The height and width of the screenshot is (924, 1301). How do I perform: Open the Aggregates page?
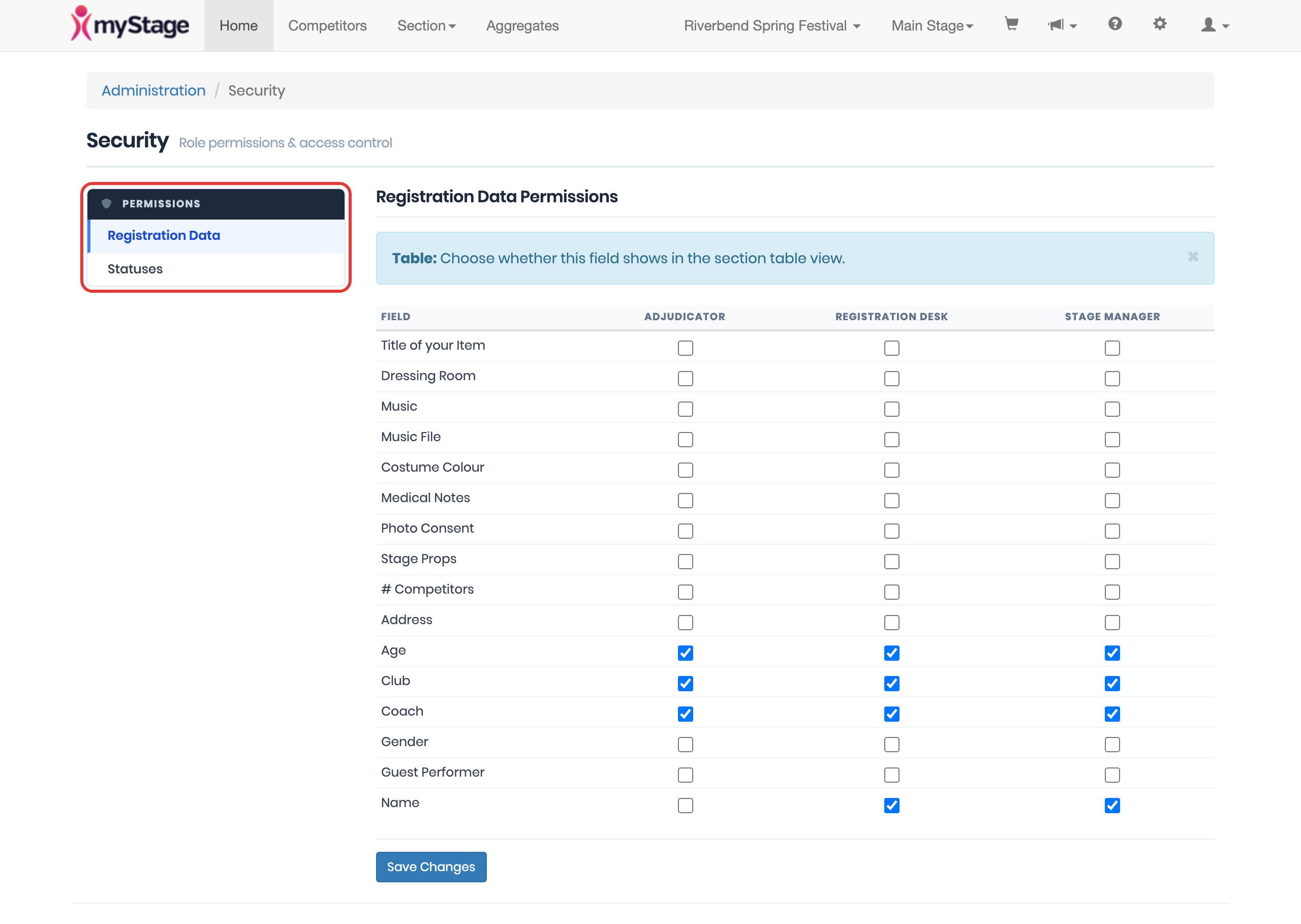(x=522, y=25)
